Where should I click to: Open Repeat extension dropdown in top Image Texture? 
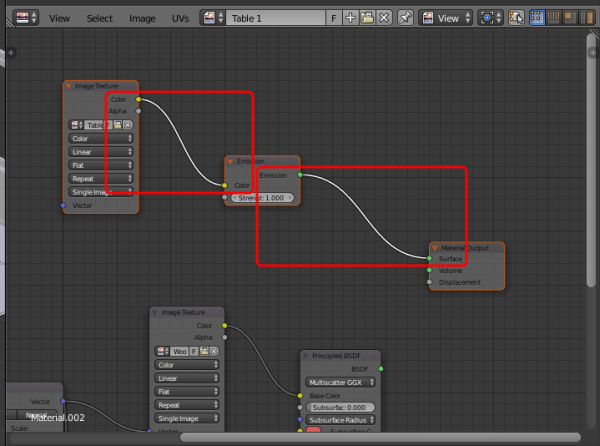tap(101, 179)
